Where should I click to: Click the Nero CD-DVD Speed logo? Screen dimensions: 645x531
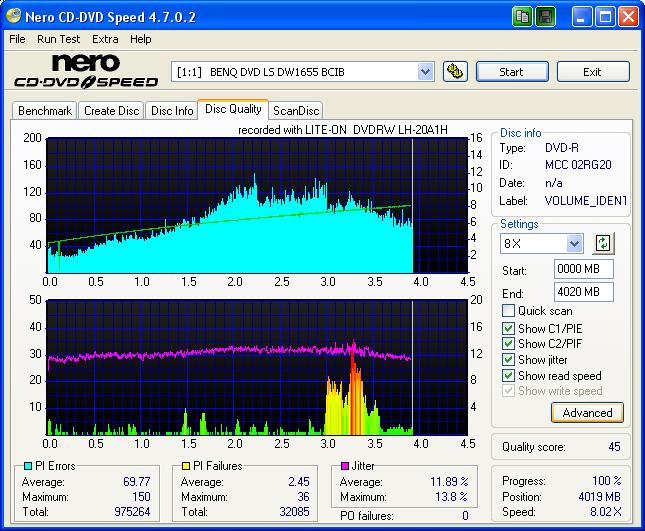click(x=86, y=71)
